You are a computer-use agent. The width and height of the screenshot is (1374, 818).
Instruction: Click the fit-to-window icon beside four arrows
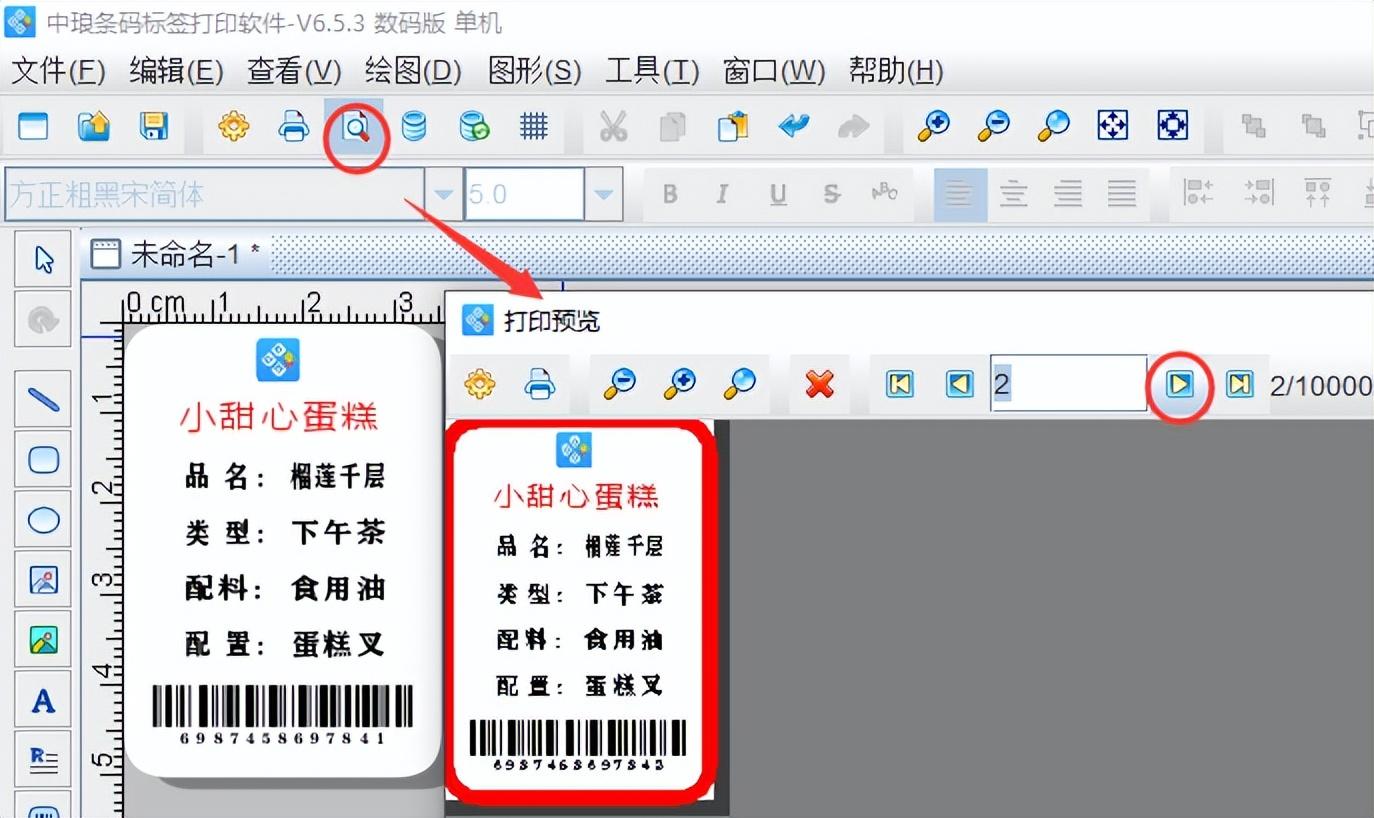tap(1173, 126)
